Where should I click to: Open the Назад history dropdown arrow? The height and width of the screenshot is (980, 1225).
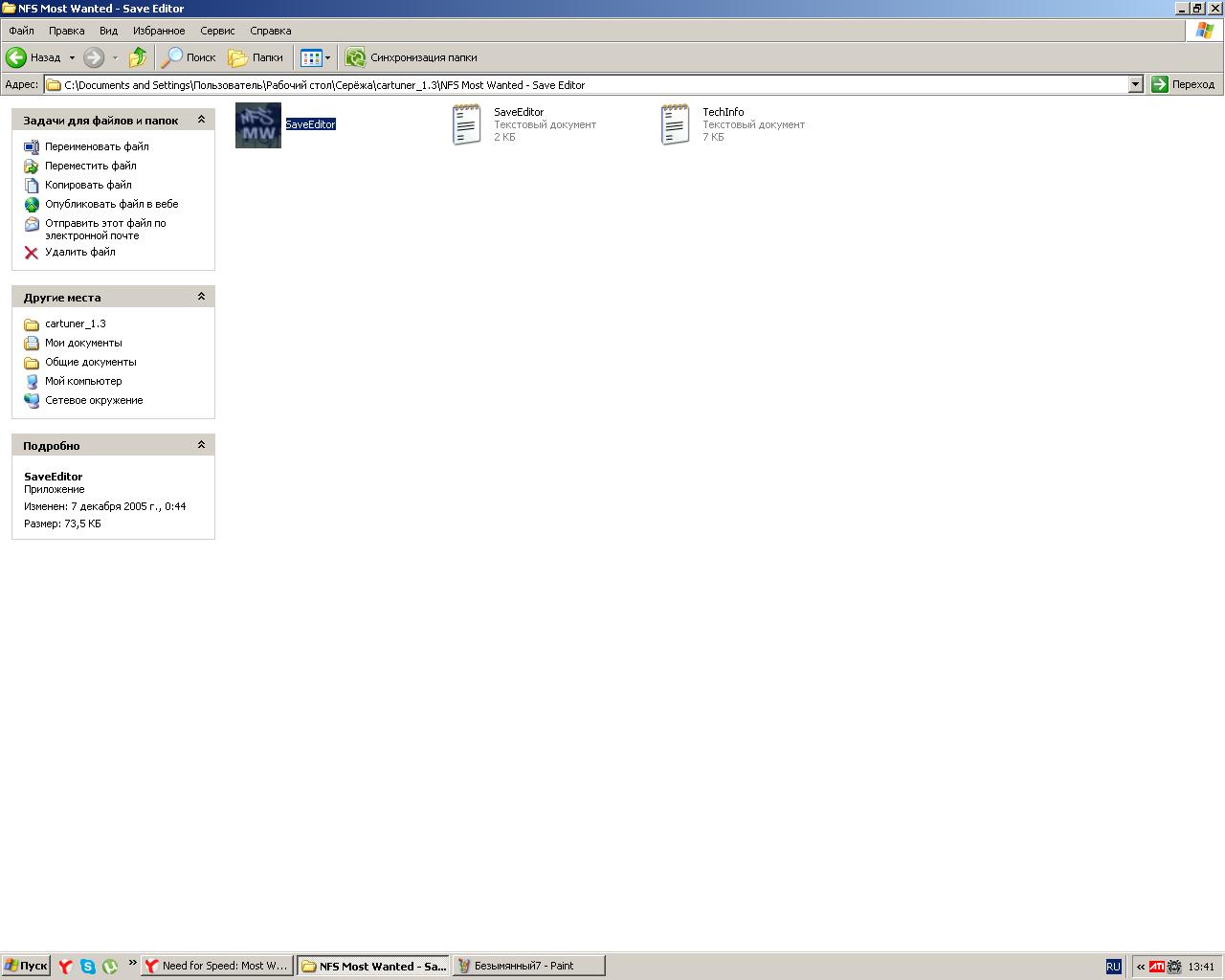[x=72, y=57]
